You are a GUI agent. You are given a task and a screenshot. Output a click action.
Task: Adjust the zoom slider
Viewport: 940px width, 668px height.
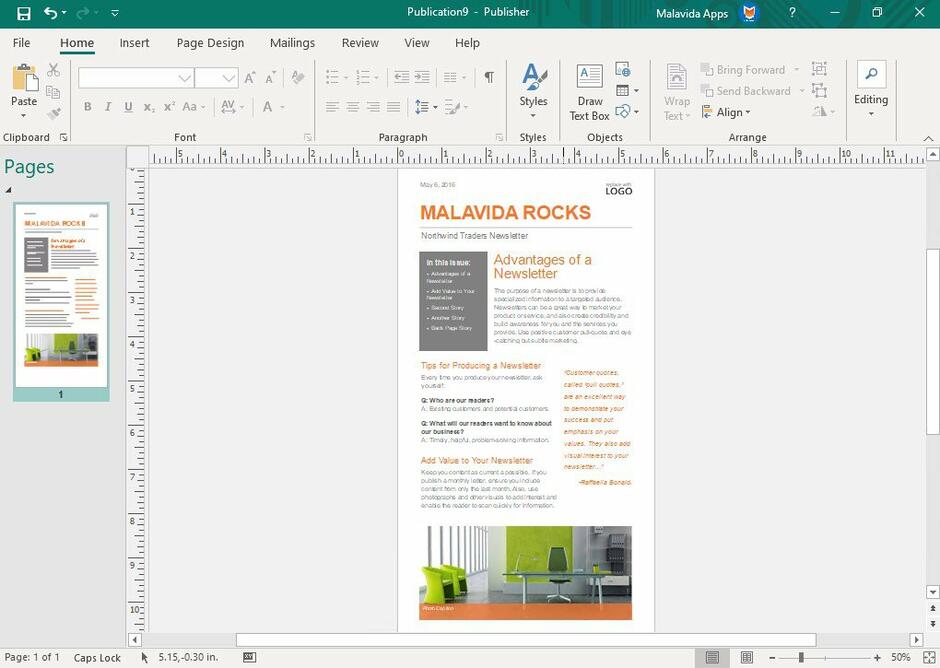pos(801,658)
